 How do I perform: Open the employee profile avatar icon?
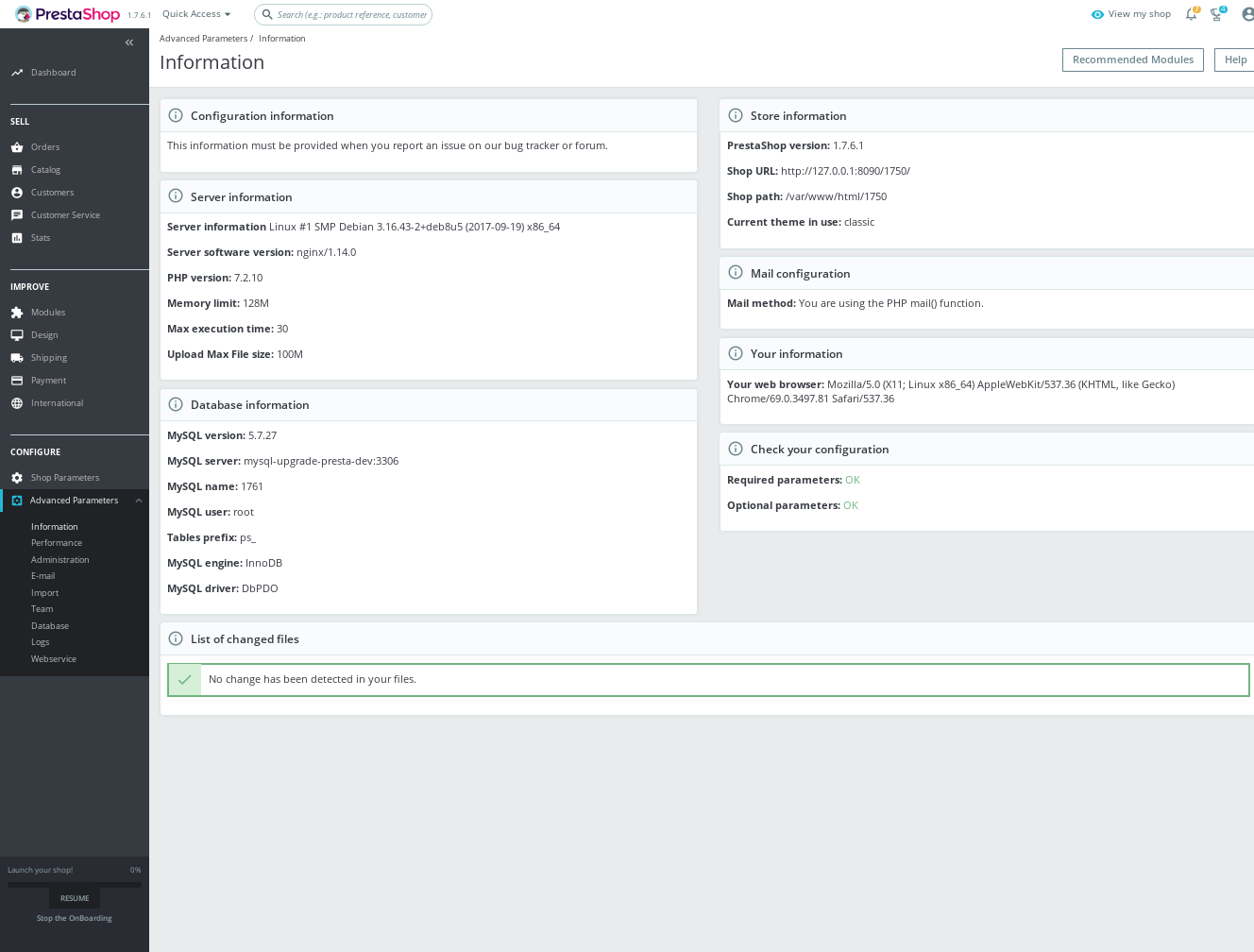point(1247,14)
